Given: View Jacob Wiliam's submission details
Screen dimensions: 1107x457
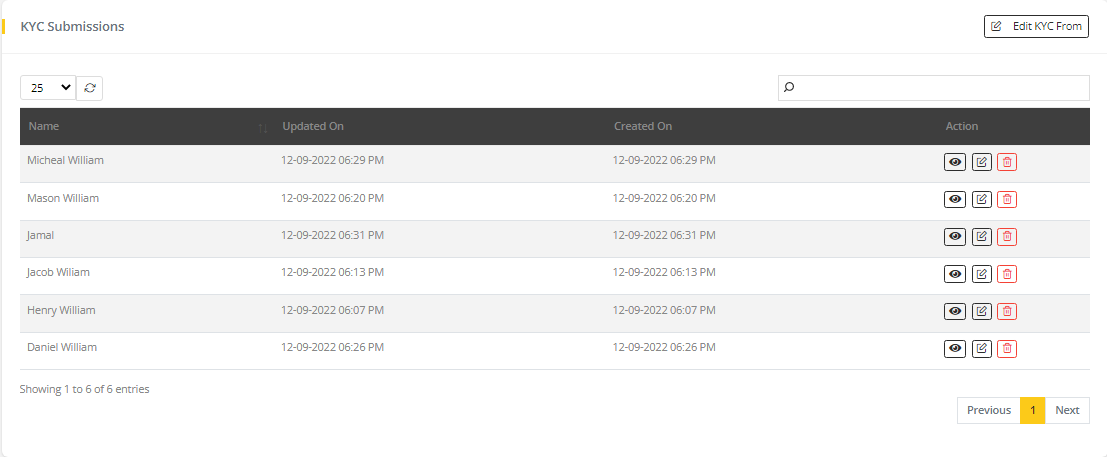Looking at the screenshot, I should (955, 274).
